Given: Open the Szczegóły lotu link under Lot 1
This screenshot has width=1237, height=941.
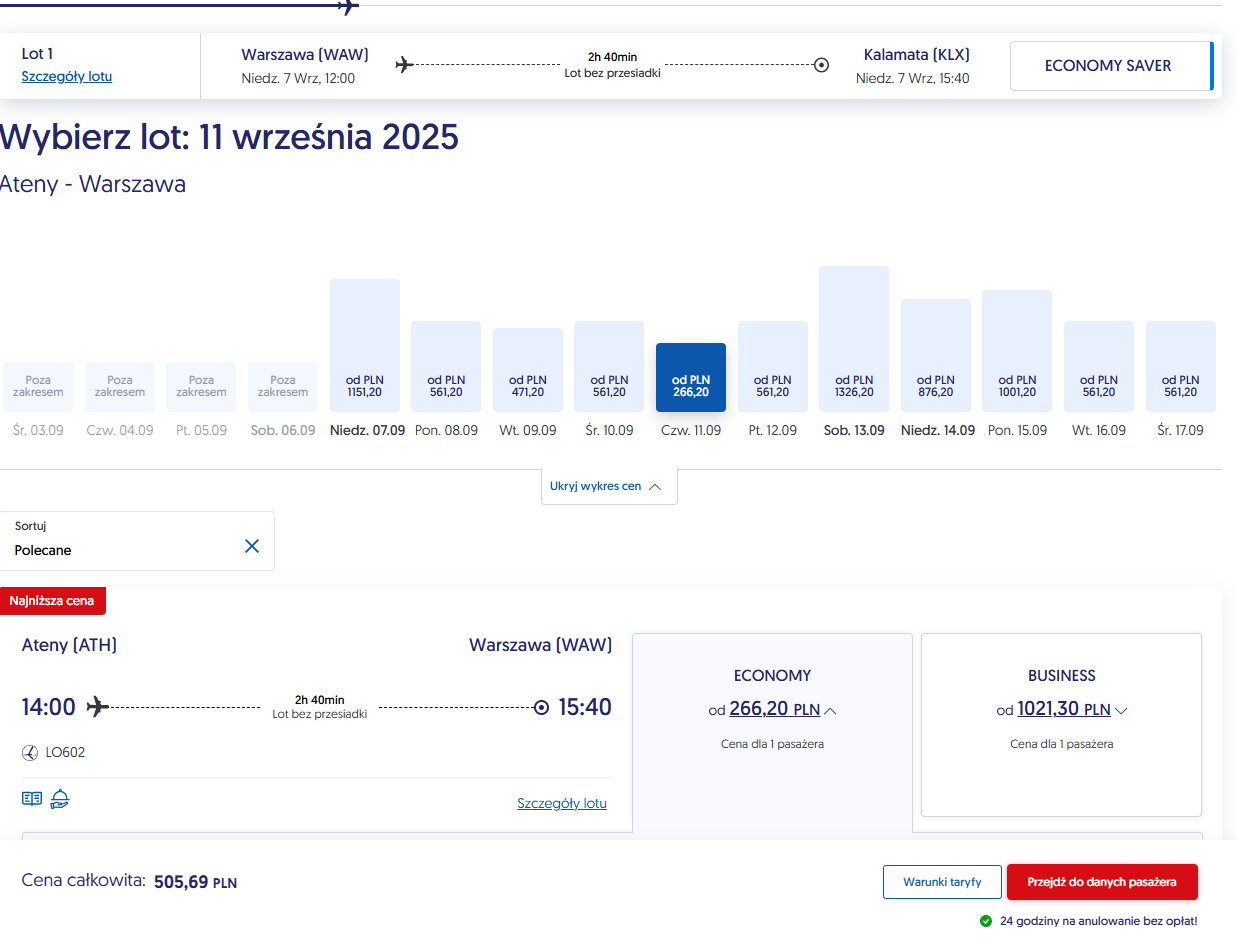Looking at the screenshot, I should click(x=67, y=76).
